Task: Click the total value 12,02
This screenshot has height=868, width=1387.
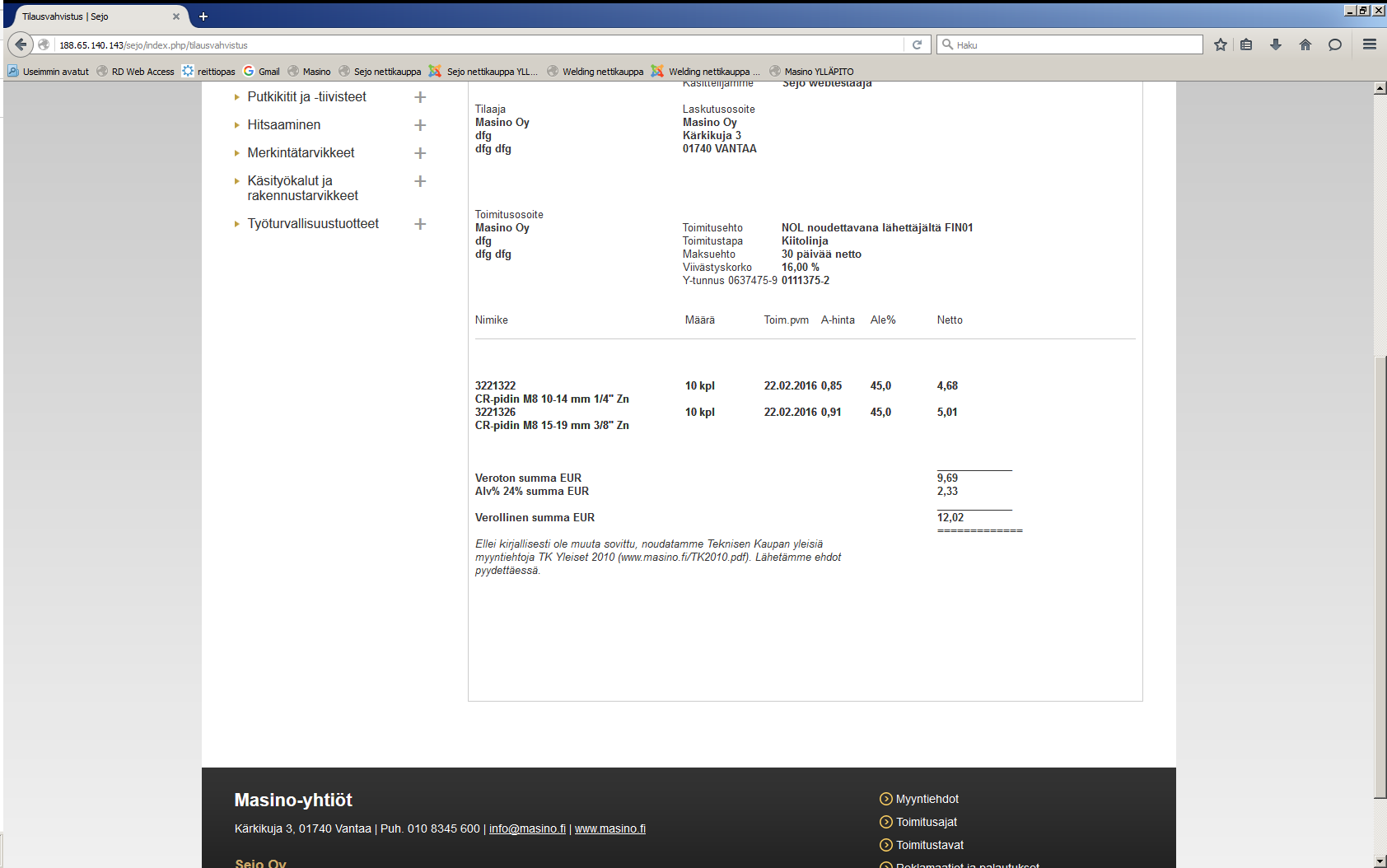Action: tap(950, 517)
